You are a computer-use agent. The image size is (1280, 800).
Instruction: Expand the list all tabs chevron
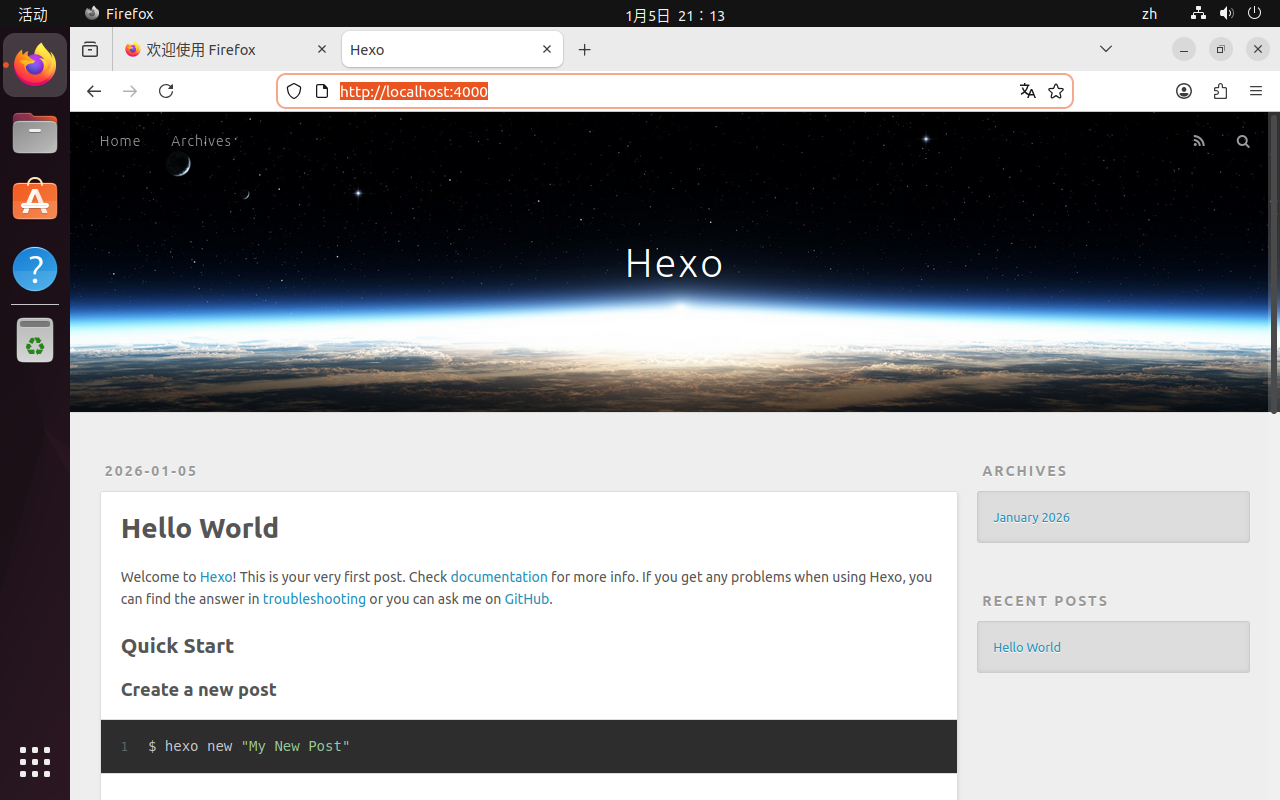pos(1106,49)
